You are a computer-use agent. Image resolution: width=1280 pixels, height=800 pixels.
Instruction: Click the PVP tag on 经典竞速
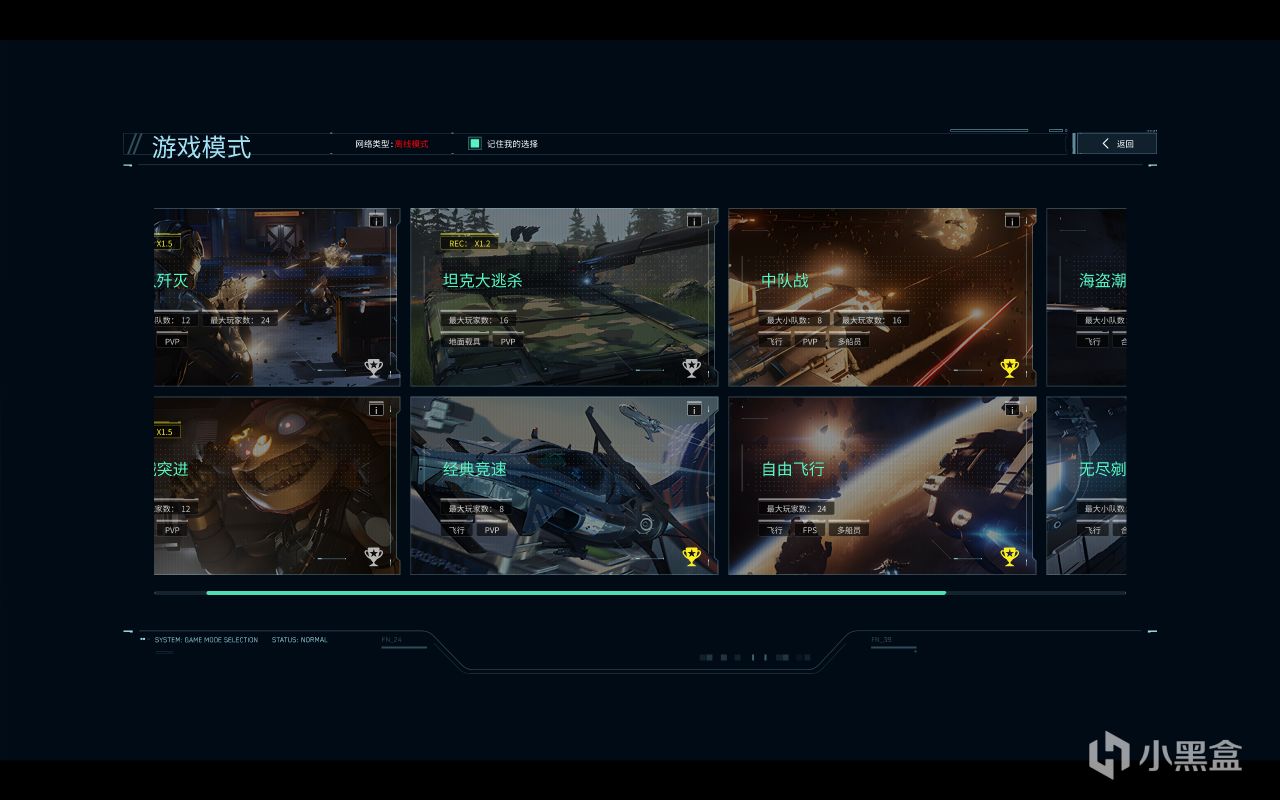[492, 529]
